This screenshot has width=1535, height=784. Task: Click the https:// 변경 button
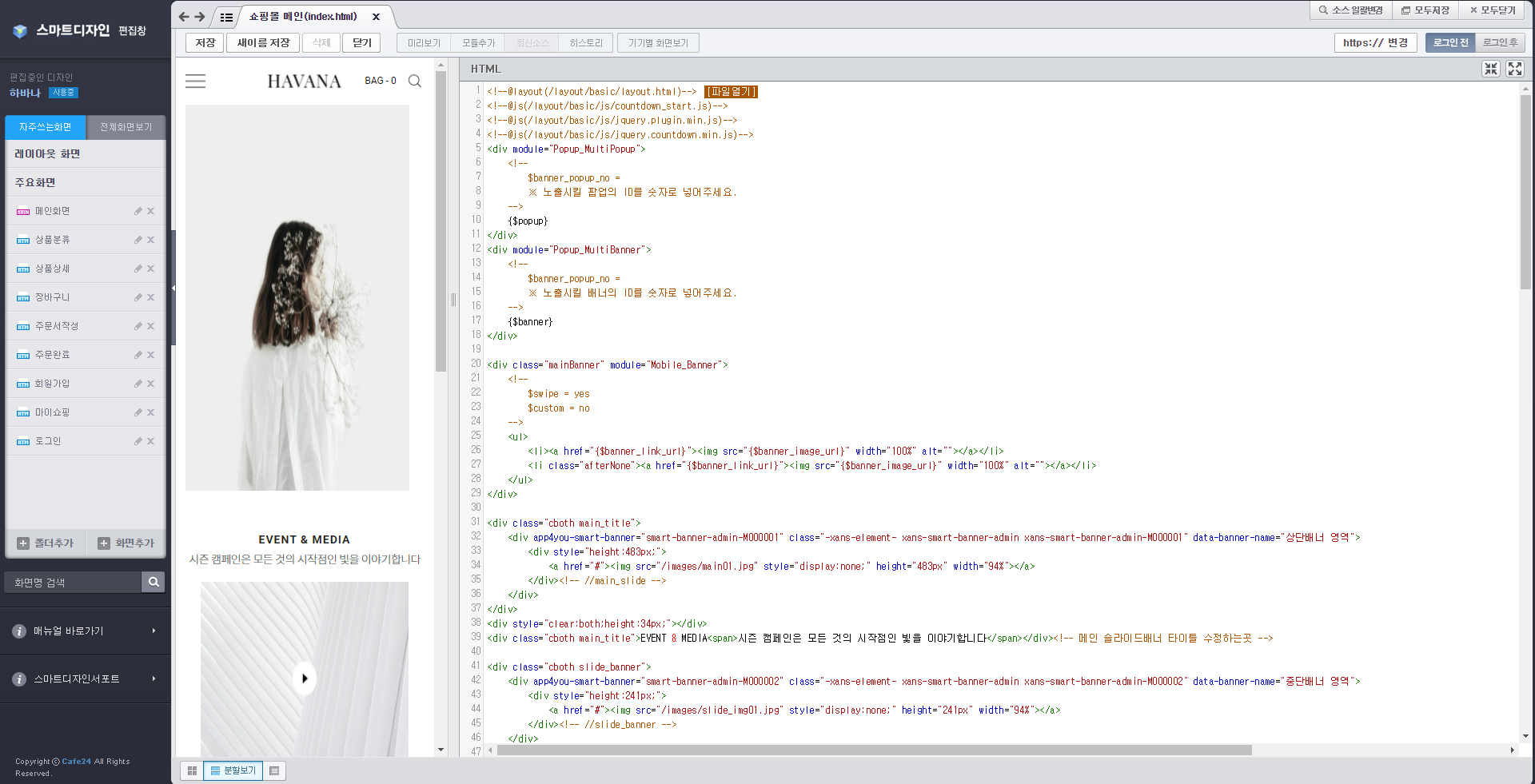1375,42
